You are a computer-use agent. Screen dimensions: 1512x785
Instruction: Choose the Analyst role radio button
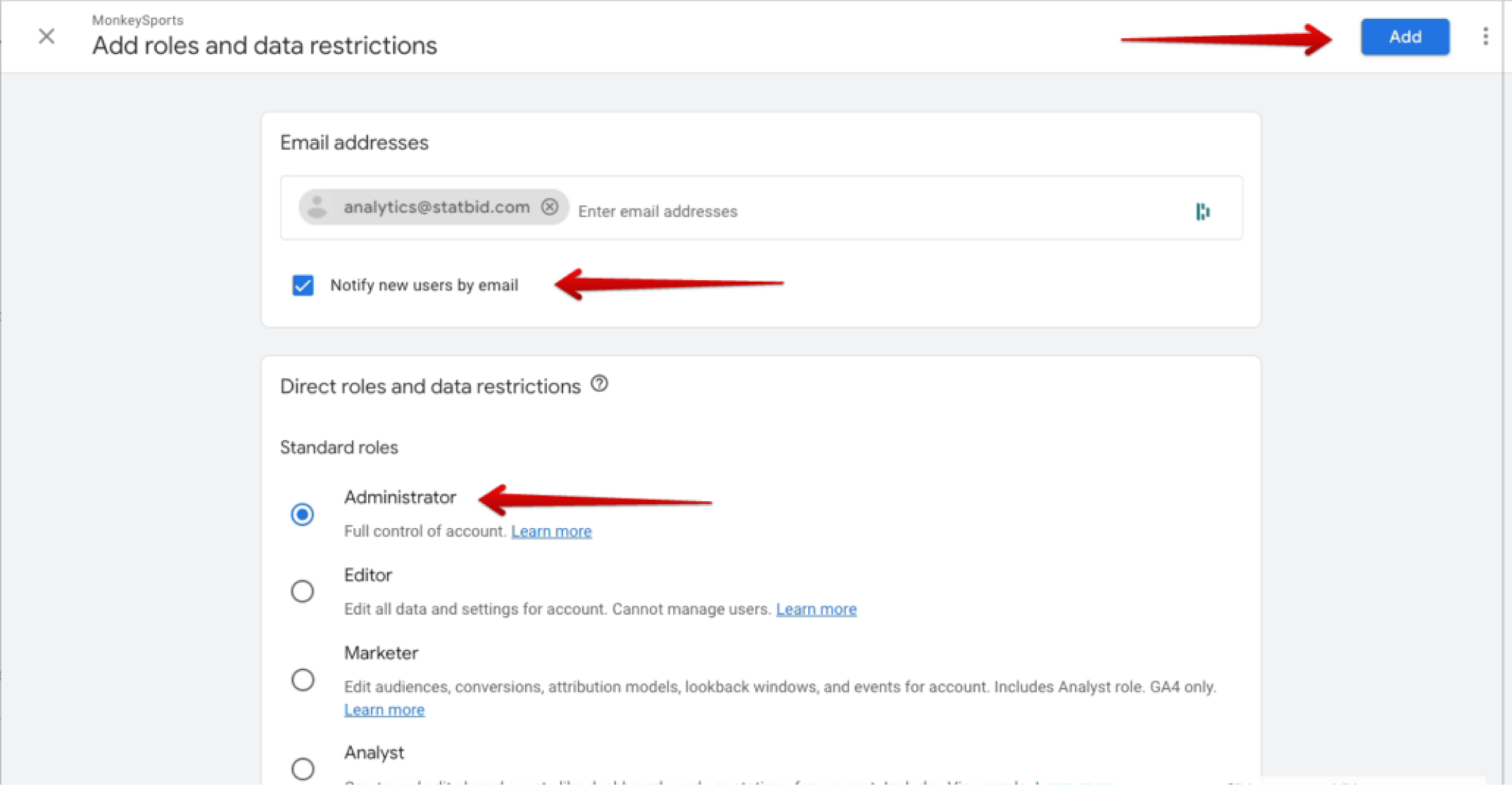click(x=303, y=768)
